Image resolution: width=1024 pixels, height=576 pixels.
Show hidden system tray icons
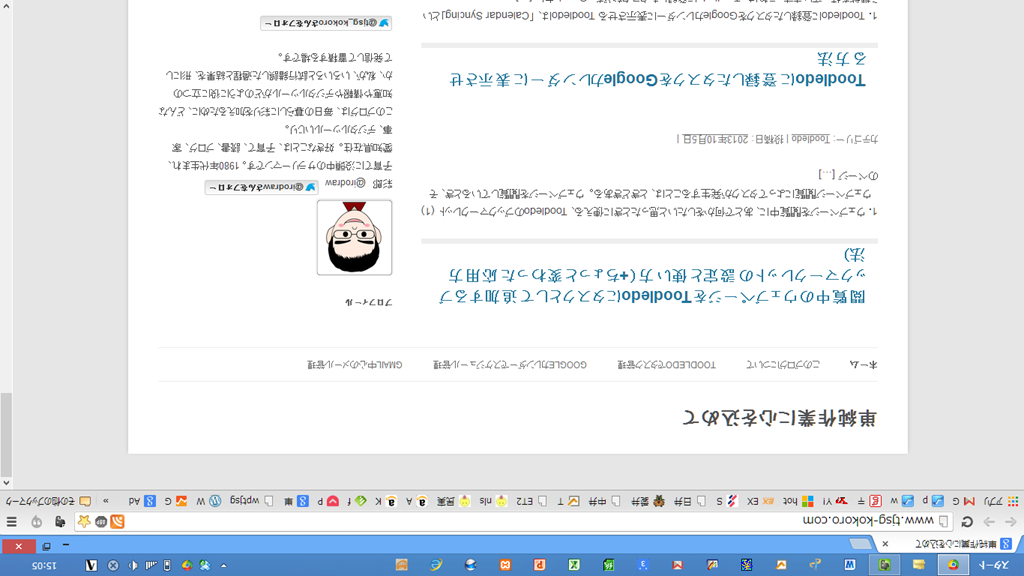tap(223, 566)
